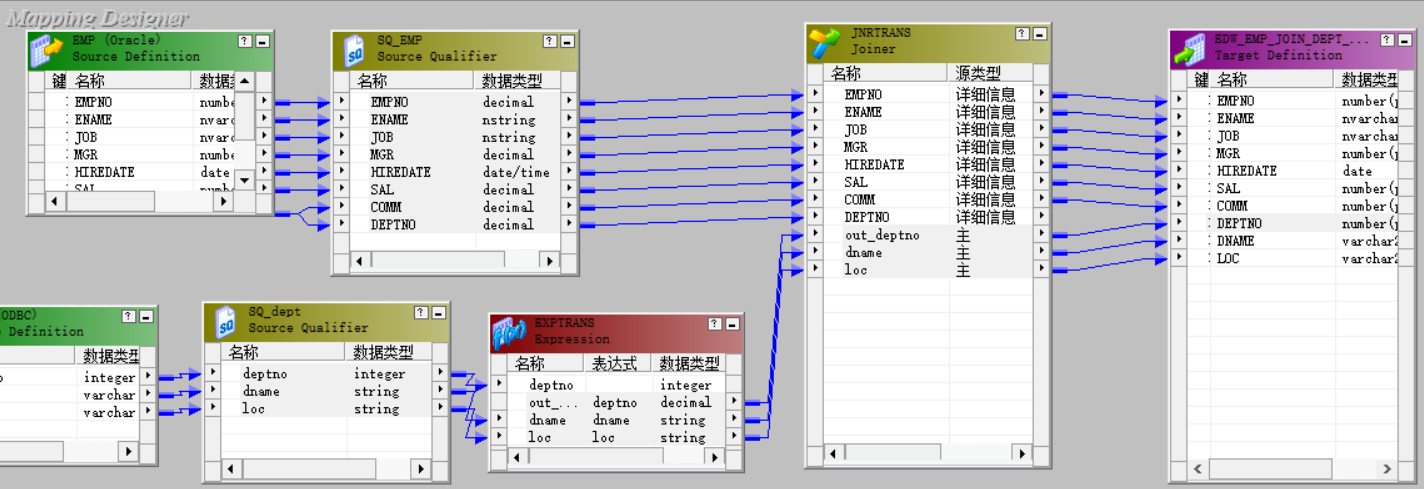This screenshot has height=489, width=1424.
Task: Click the up scroll arrow in EMP source
Action: click(244, 82)
